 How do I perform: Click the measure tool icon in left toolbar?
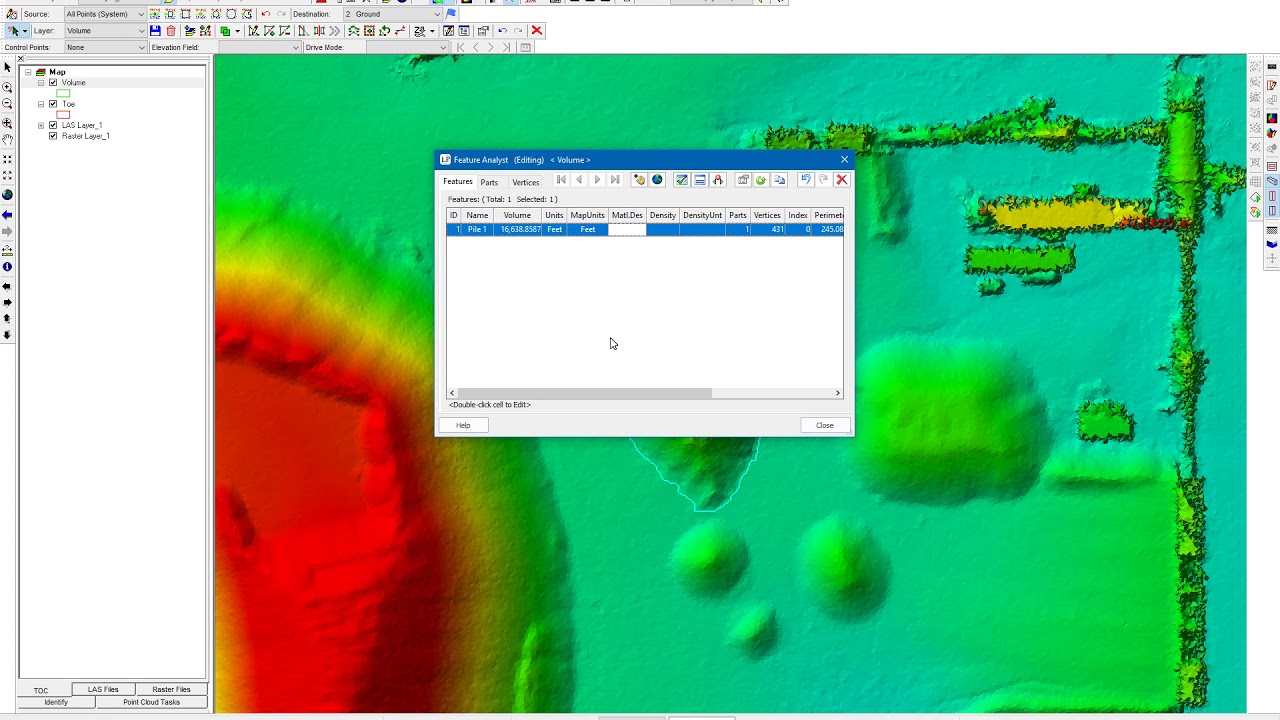click(x=7, y=251)
